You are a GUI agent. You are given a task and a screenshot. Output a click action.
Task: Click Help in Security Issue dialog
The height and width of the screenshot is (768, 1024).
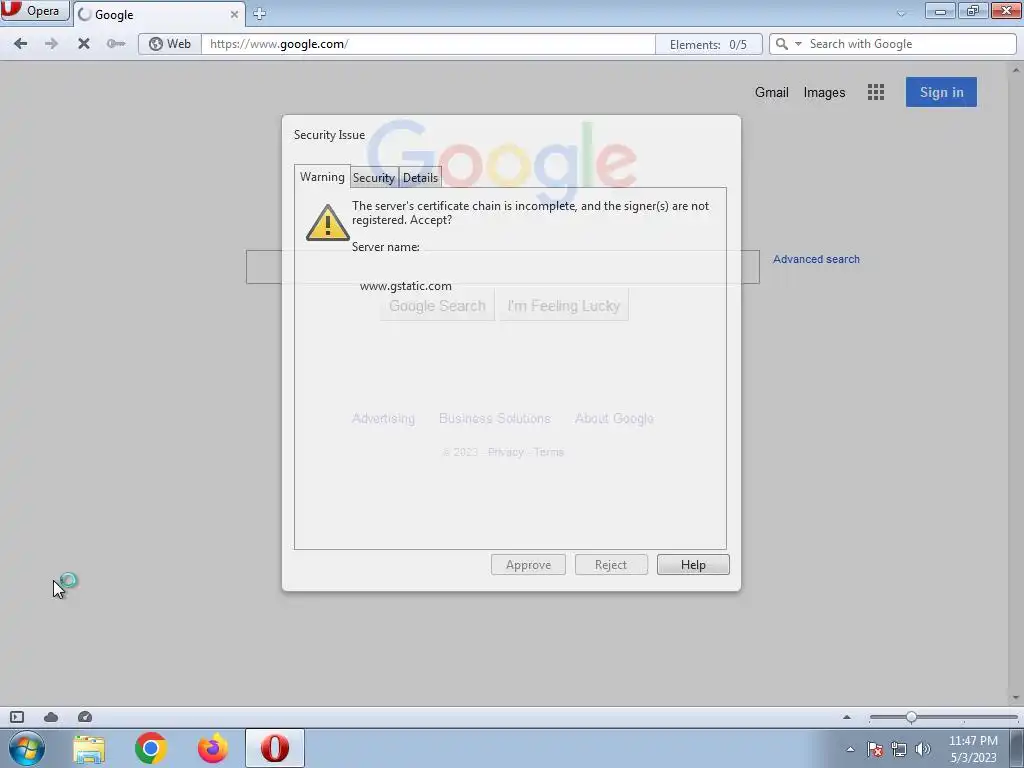(x=693, y=565)
